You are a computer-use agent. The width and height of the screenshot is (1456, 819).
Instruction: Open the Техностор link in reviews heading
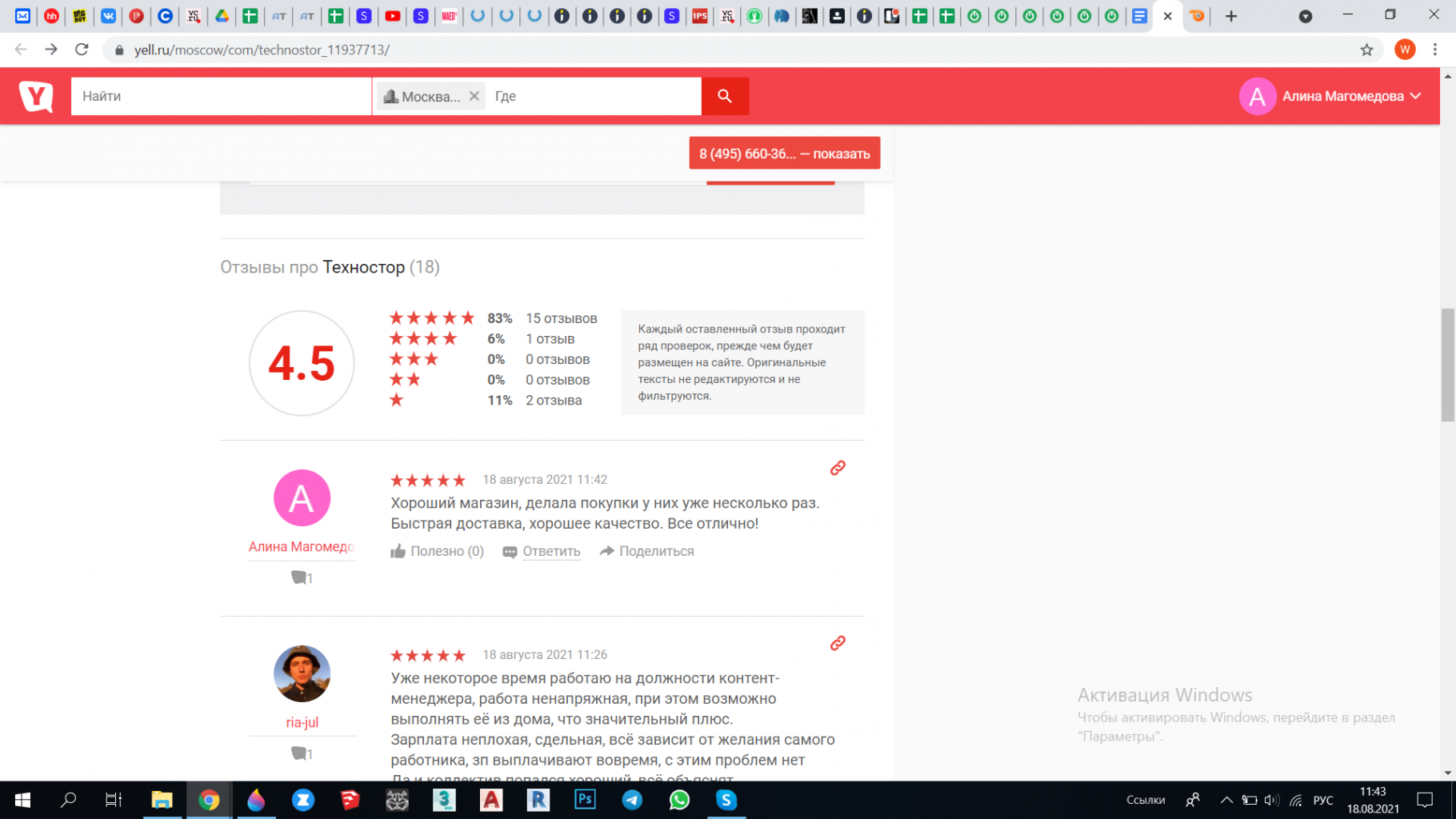(364, 267)
